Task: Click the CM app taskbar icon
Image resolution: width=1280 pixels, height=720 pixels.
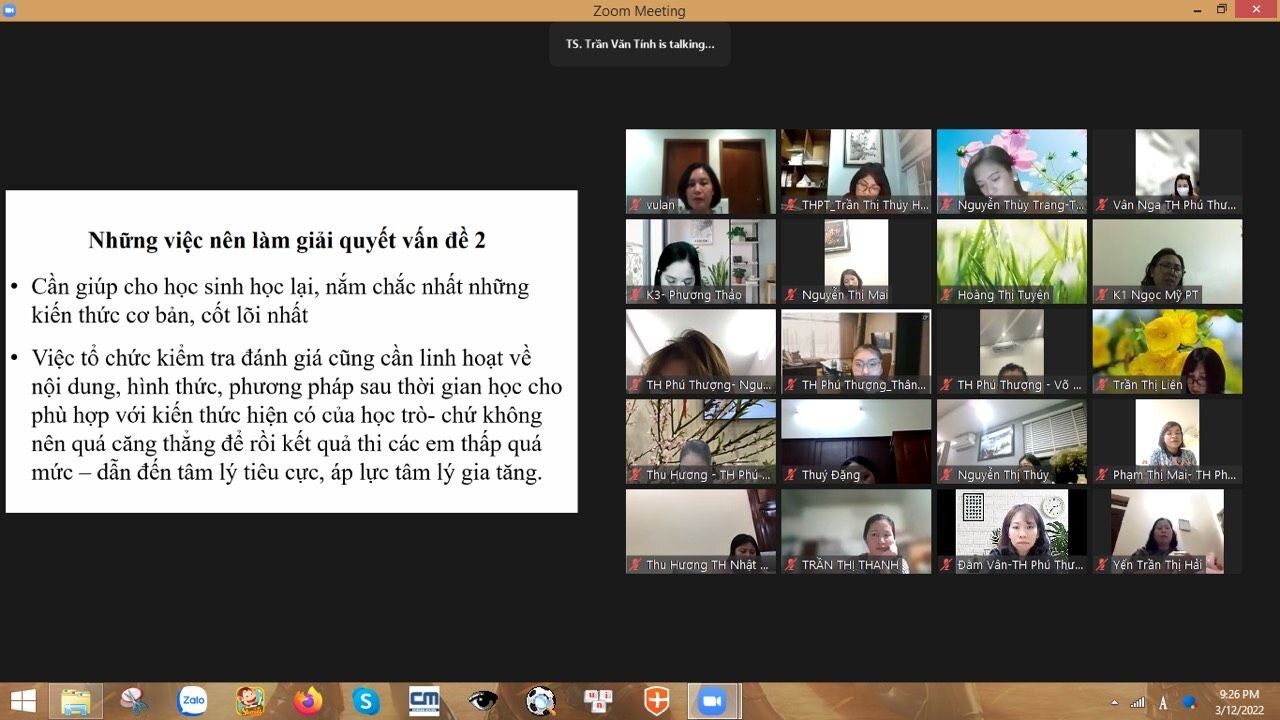Action: [x=424, y=701]
